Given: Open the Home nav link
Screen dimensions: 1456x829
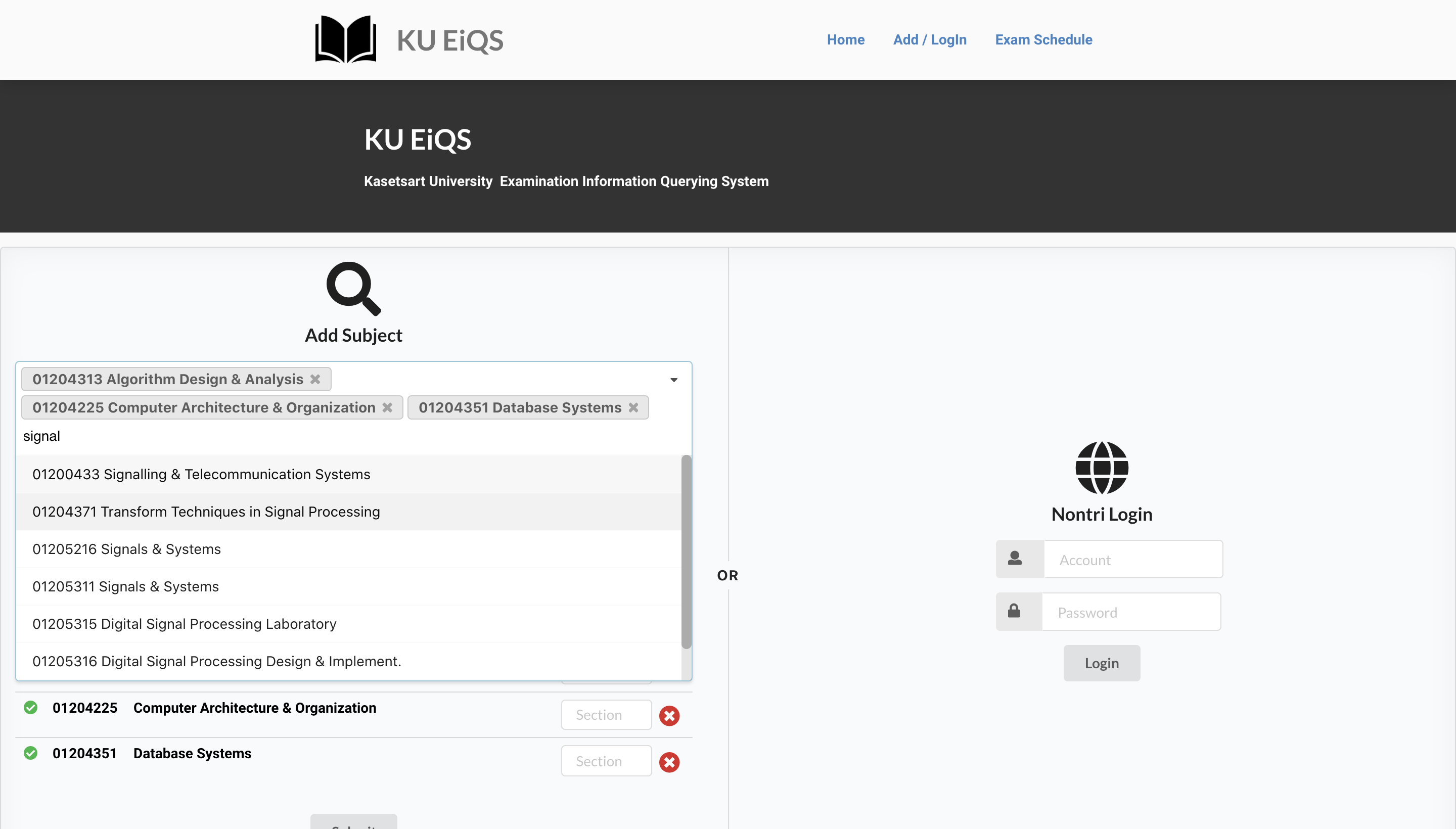Looking at the screenshot, I should pos(846,39).
